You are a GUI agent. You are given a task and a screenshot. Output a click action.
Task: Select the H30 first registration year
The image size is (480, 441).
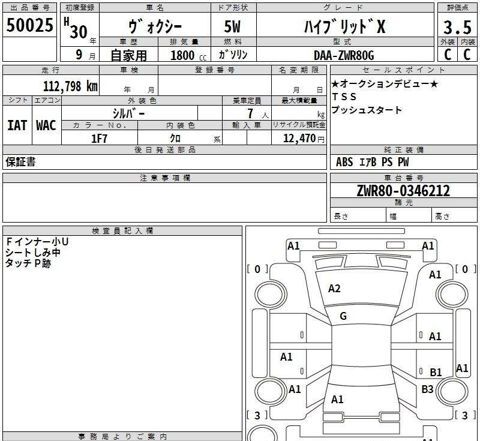coord(76,29)
